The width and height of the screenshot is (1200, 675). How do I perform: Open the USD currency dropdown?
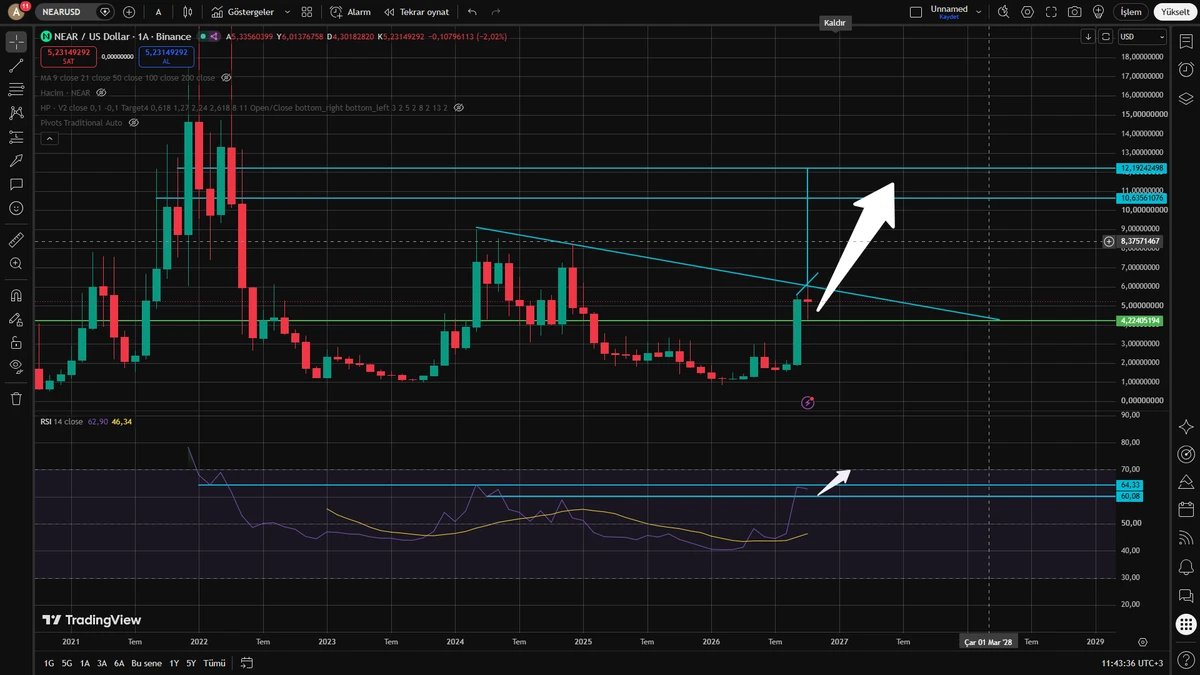click(1142, 37)
